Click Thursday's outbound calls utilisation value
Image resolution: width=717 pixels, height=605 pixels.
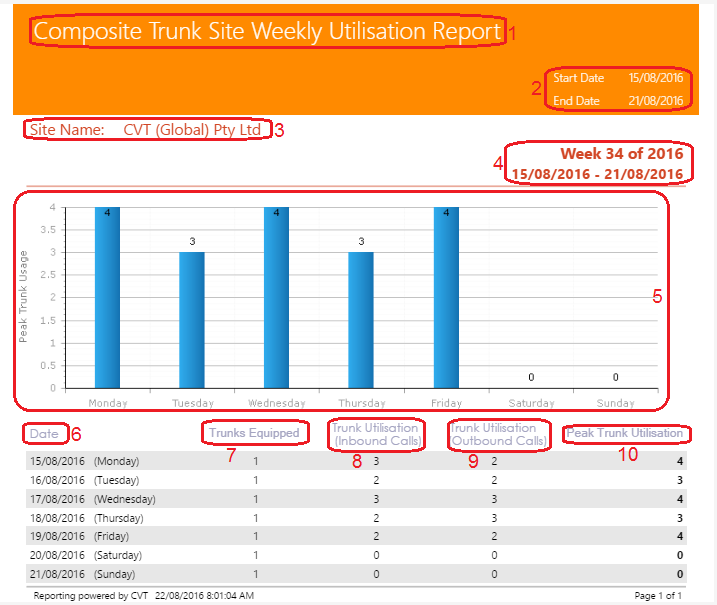(x=494, y=518)
